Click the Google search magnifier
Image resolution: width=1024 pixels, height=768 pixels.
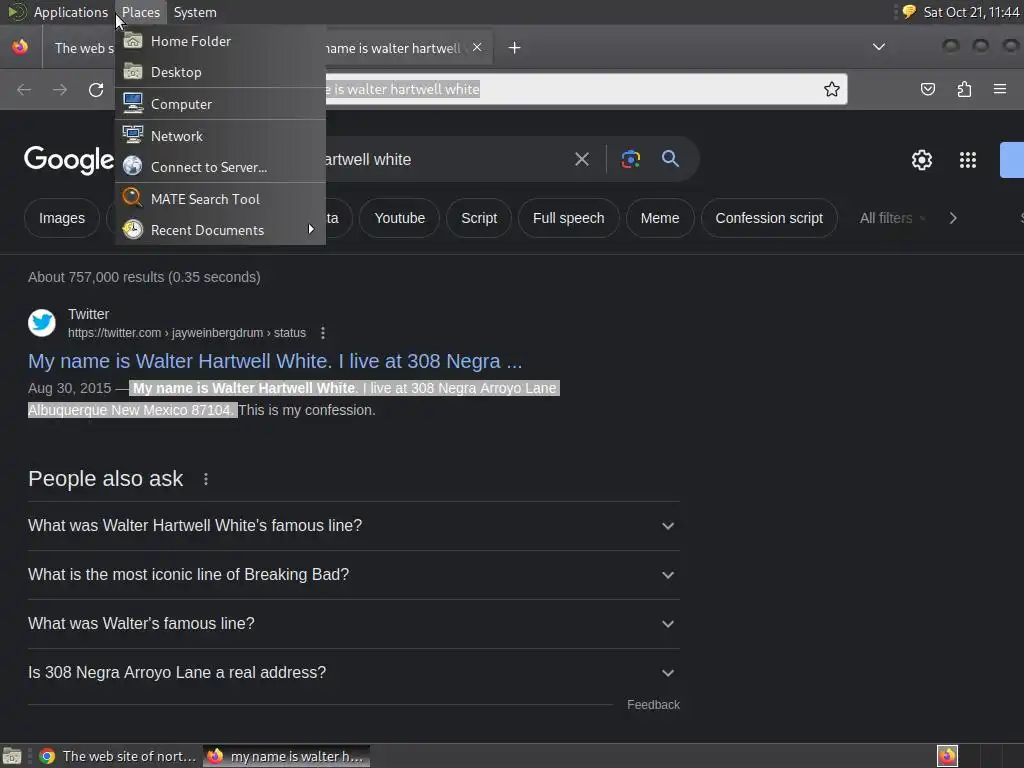point(670,159)
